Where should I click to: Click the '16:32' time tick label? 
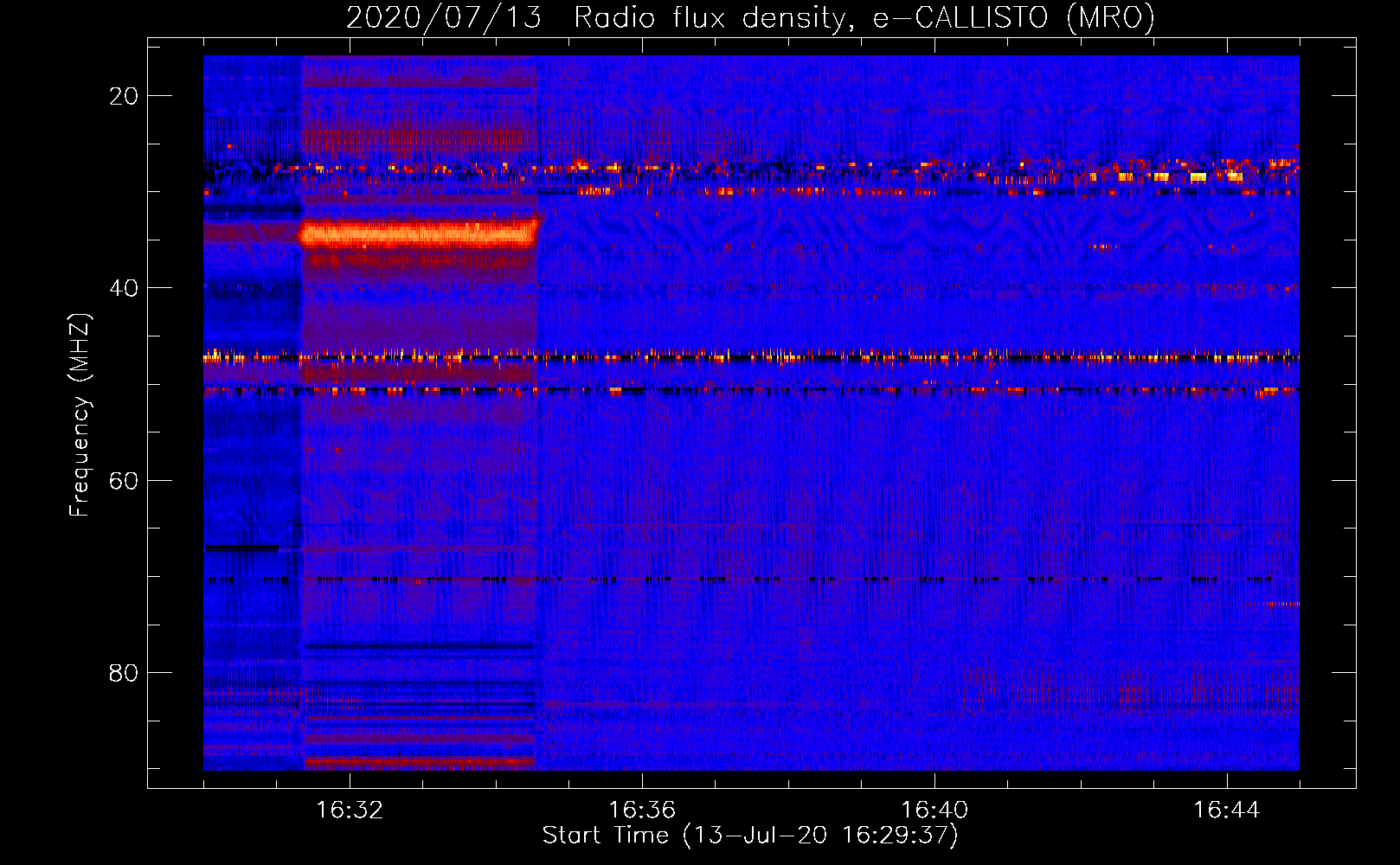point(350,811)
